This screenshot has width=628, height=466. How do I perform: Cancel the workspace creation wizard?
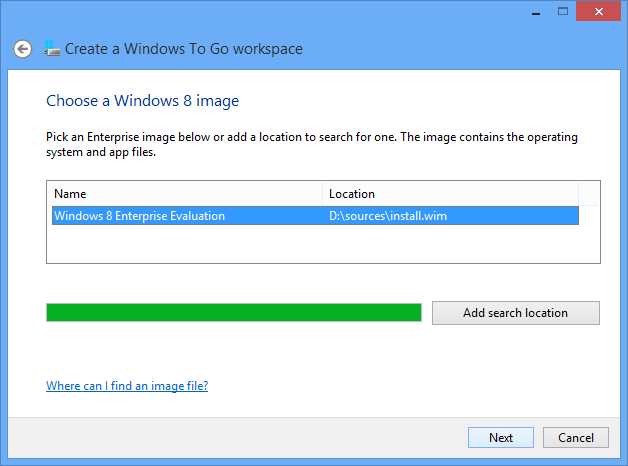coord(575,438)
